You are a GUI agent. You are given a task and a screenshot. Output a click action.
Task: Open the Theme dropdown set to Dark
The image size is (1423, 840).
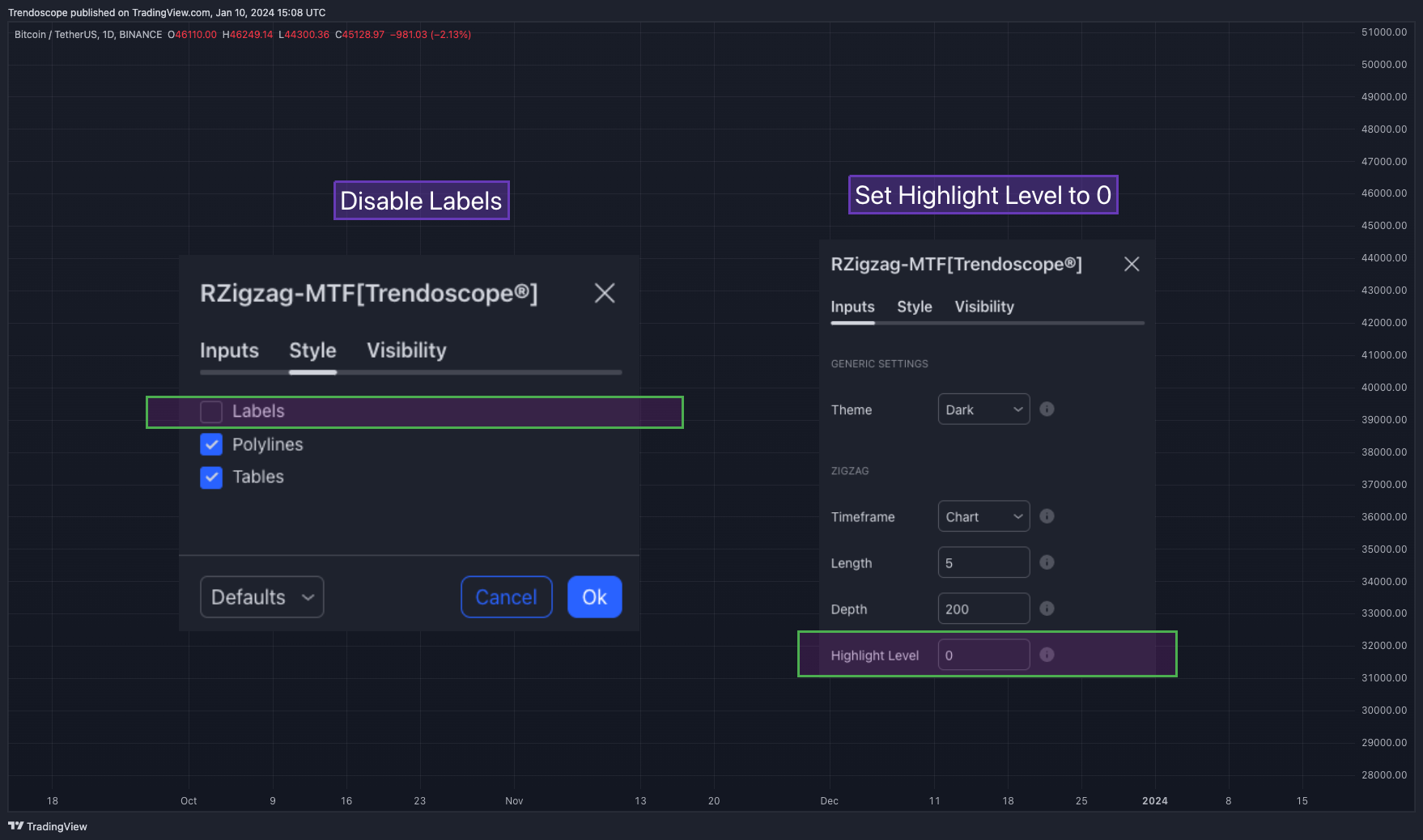983,409
